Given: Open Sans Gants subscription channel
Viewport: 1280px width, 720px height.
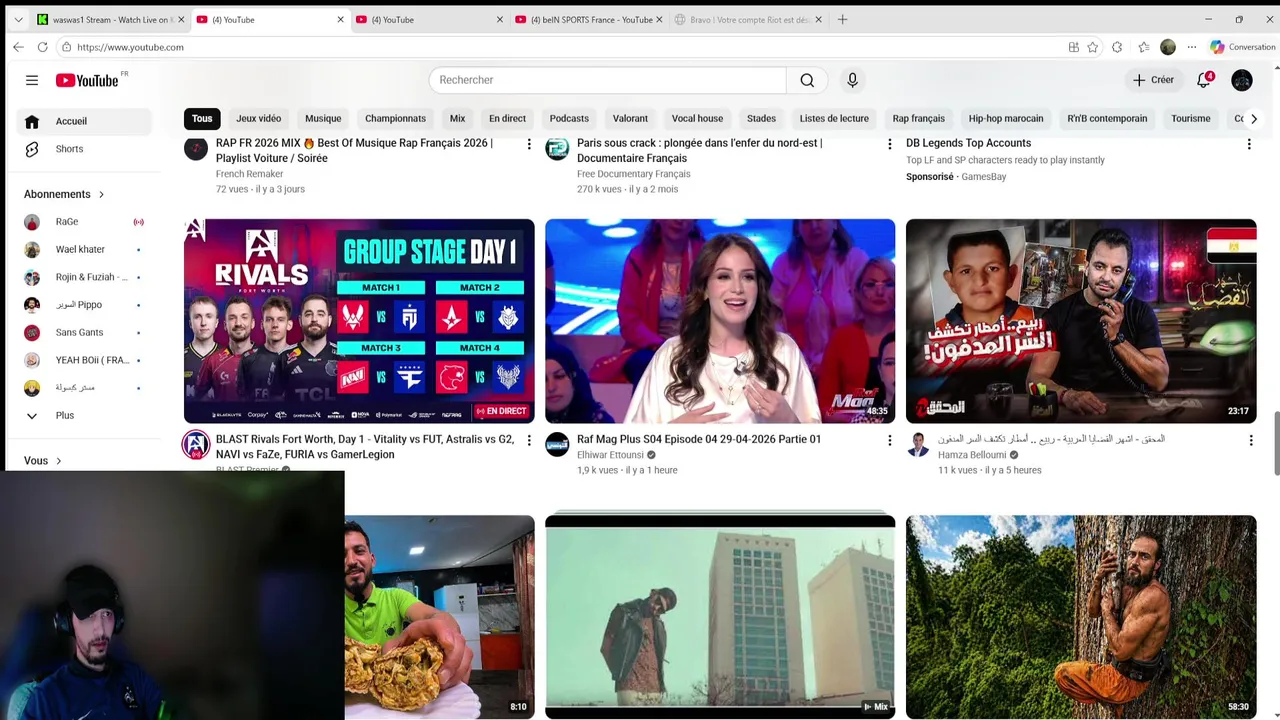Looking at the screenshot, I should [x=84, y=333].
